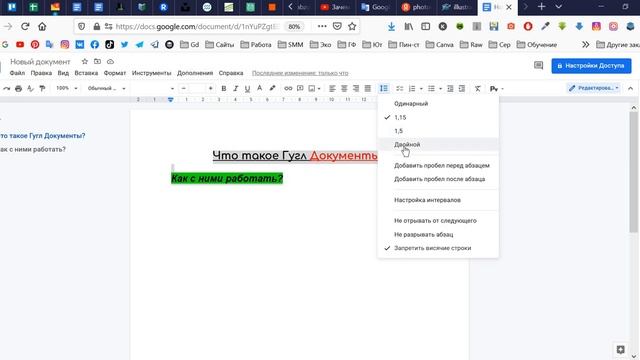Justify the text alignment
Viewport: 640px width, 360px height.
(x=368, y=89)
